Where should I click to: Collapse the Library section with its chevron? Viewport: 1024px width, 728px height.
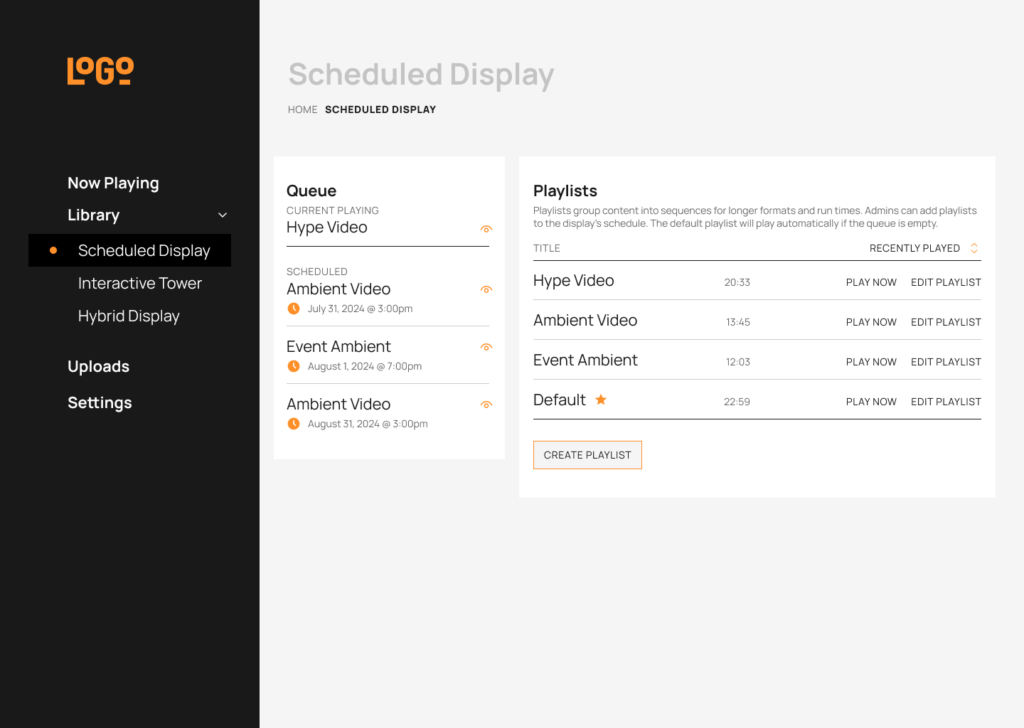(223, 215)
